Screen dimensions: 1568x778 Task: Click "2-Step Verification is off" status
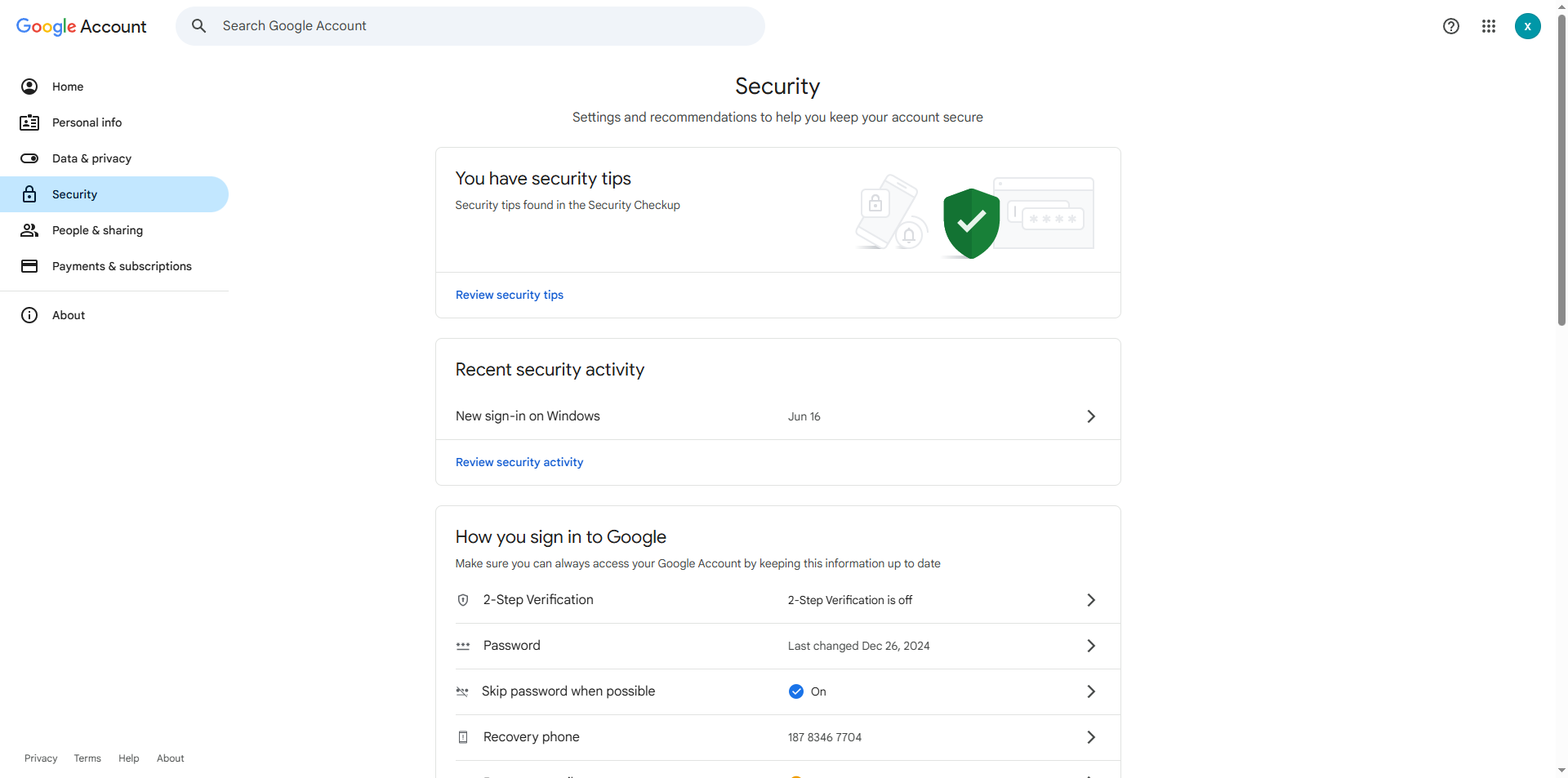pyautogui.click(x=850, y=600)
